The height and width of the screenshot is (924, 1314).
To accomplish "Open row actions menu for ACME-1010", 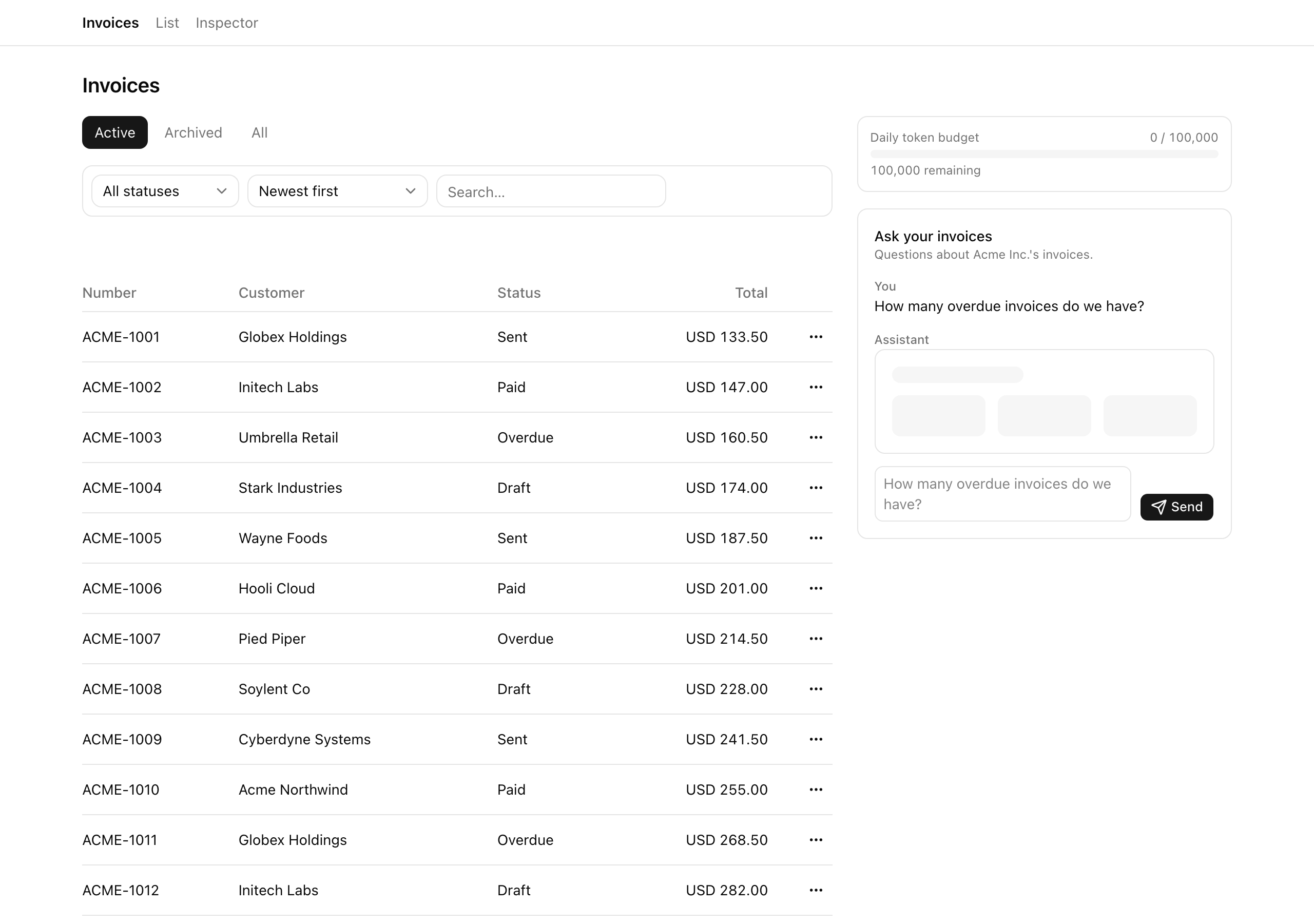I will [x=816, y=790].
